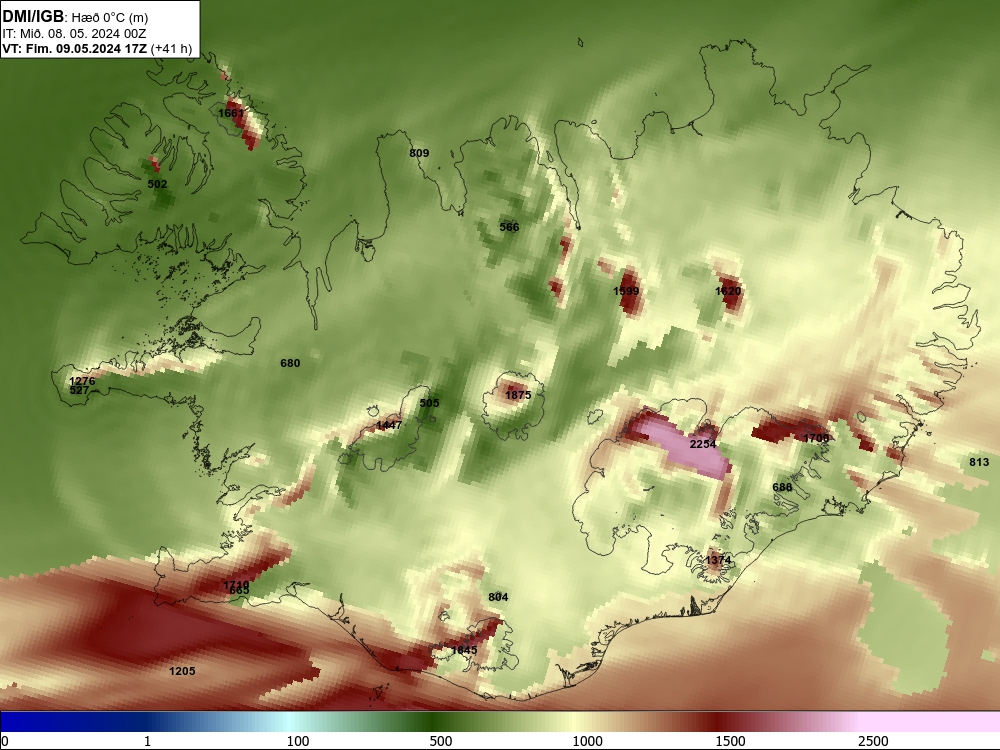Click the 1661 value in the Westfjords
1000x750 pixels.
[x=231, y=114]
